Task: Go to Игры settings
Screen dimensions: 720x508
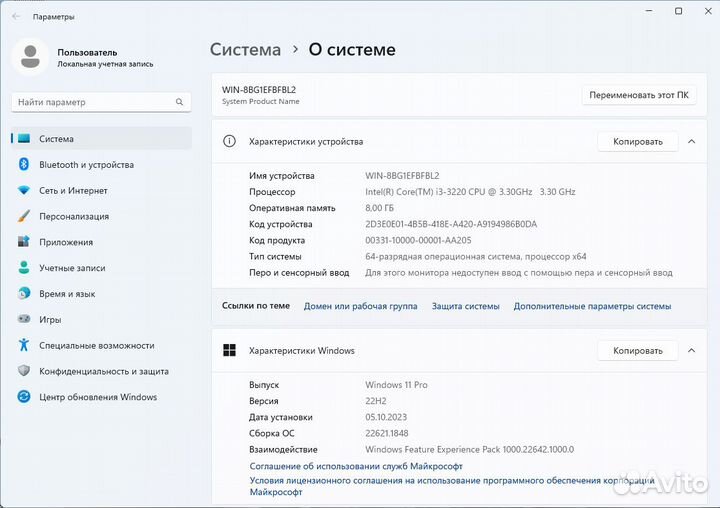Action: 101,319
